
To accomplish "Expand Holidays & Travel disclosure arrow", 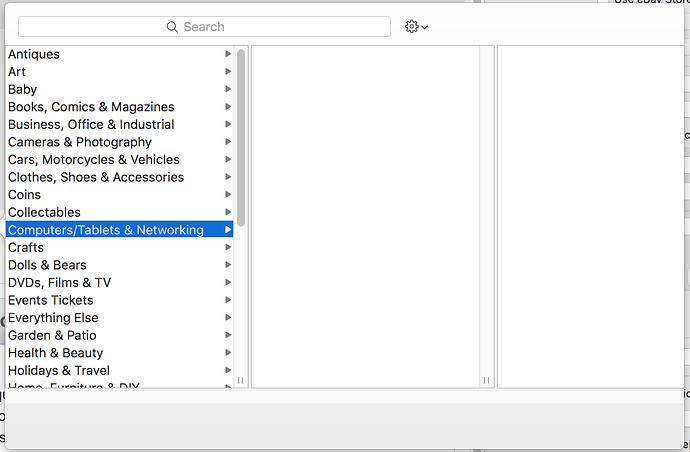I will click(228, 371).
